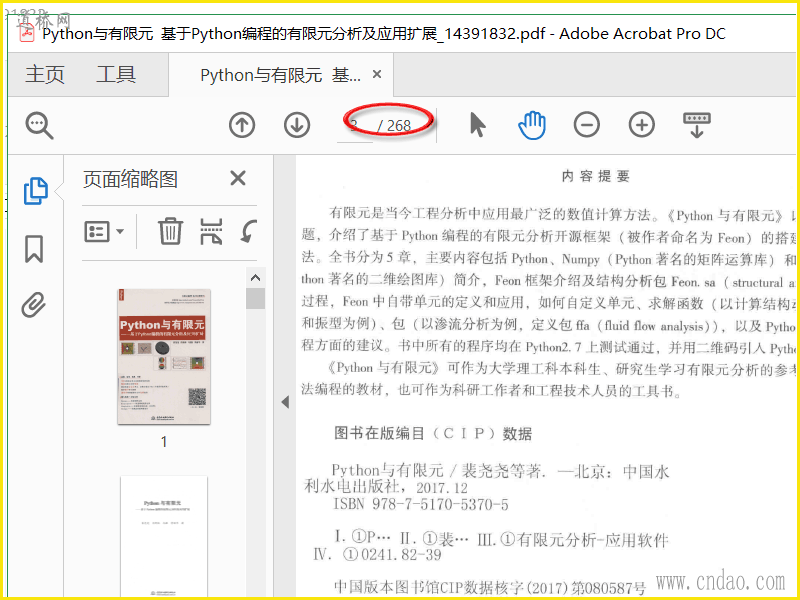Click the 图书在版编目（CIP）数据 heading

(433, 434)
